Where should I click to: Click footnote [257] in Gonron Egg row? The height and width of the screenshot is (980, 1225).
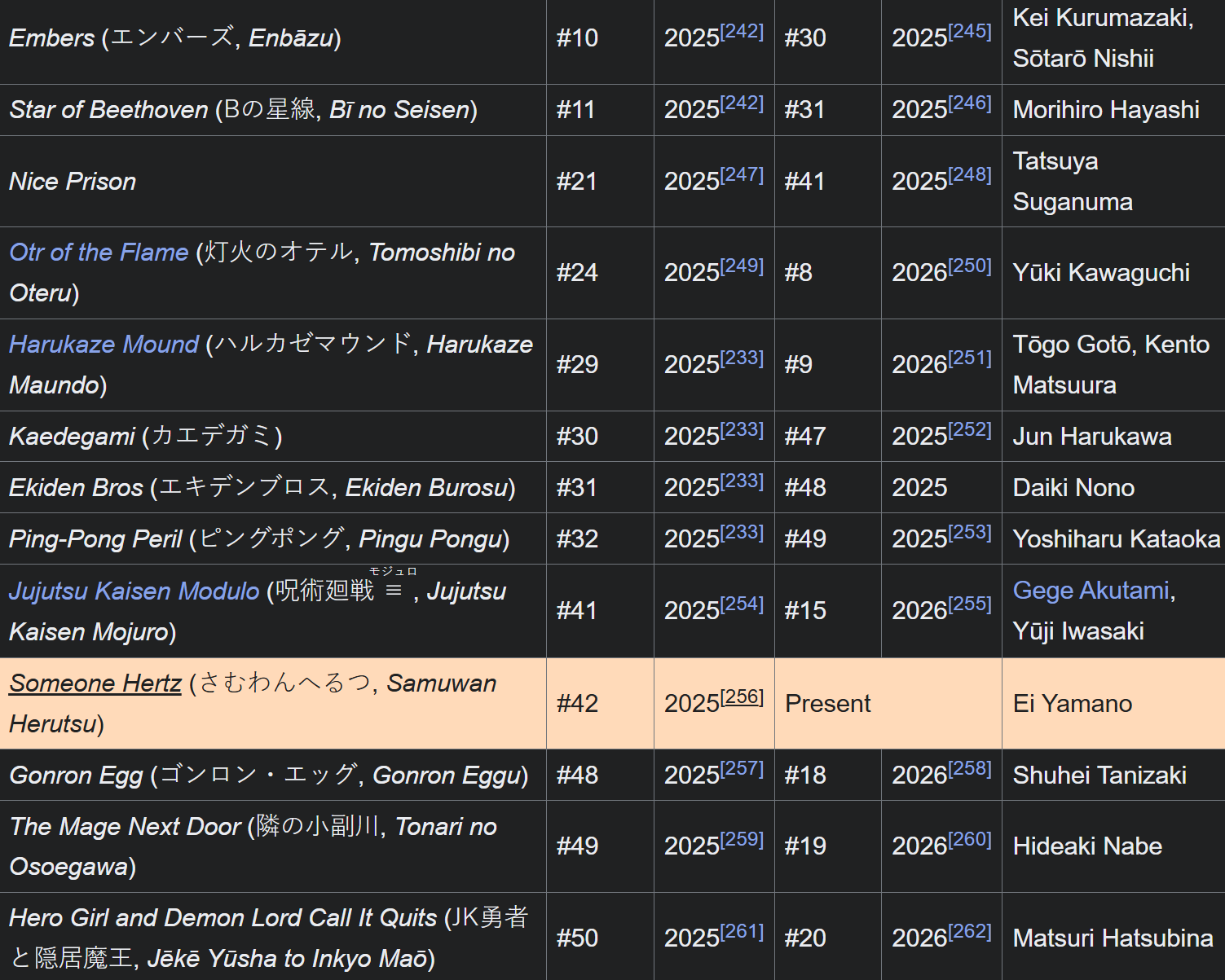(742, 769)
